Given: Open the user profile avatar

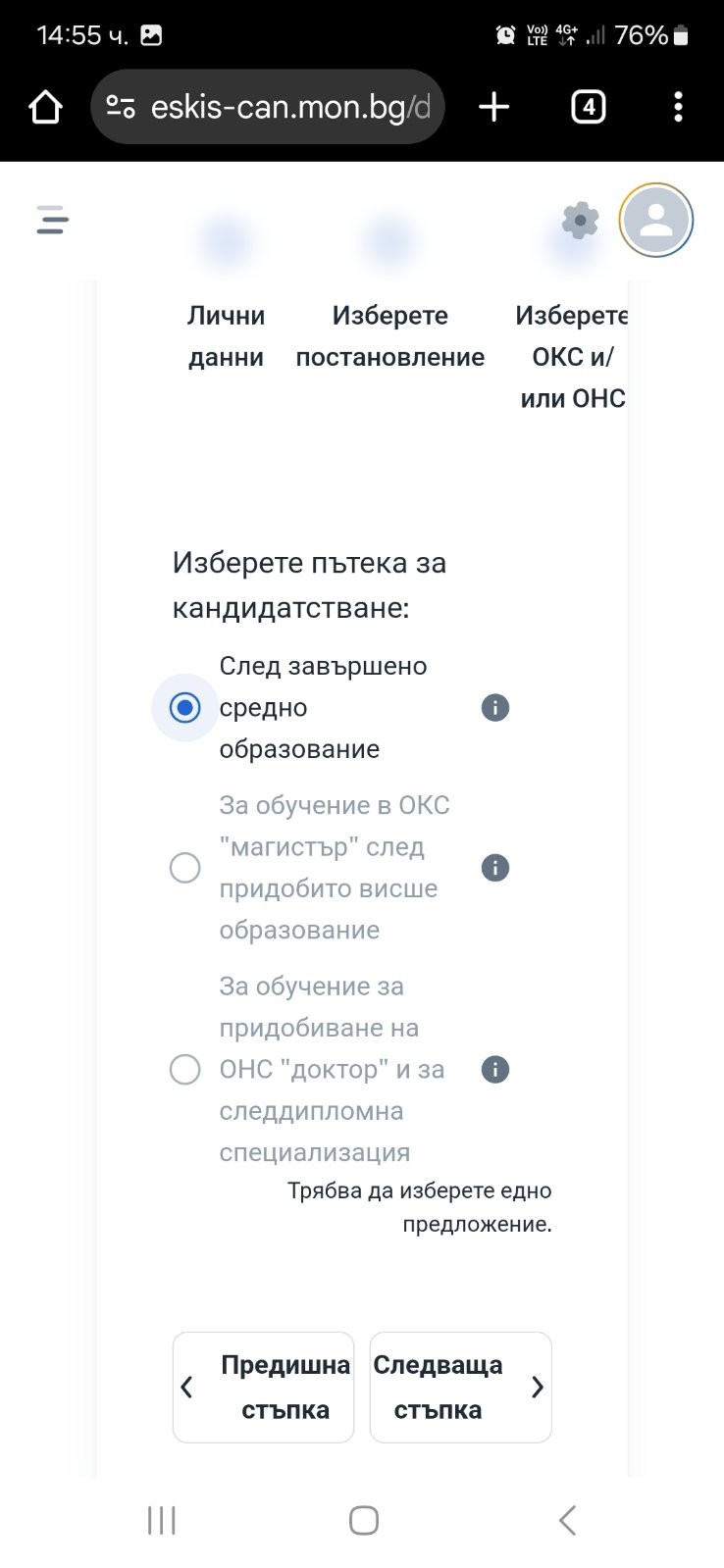Looking at the screenshot, I should point(656,221).
